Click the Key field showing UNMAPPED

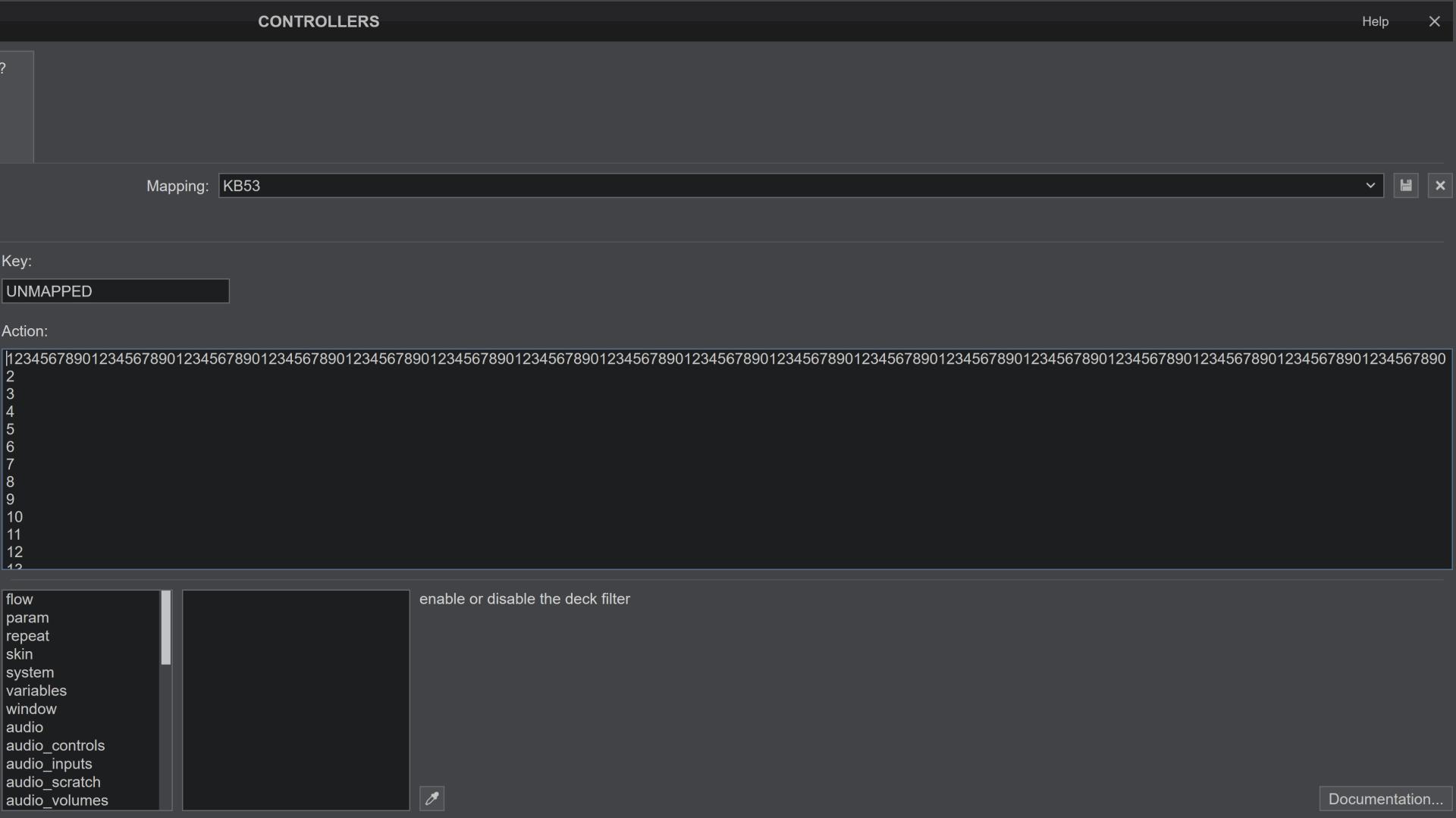click(115, 291)
